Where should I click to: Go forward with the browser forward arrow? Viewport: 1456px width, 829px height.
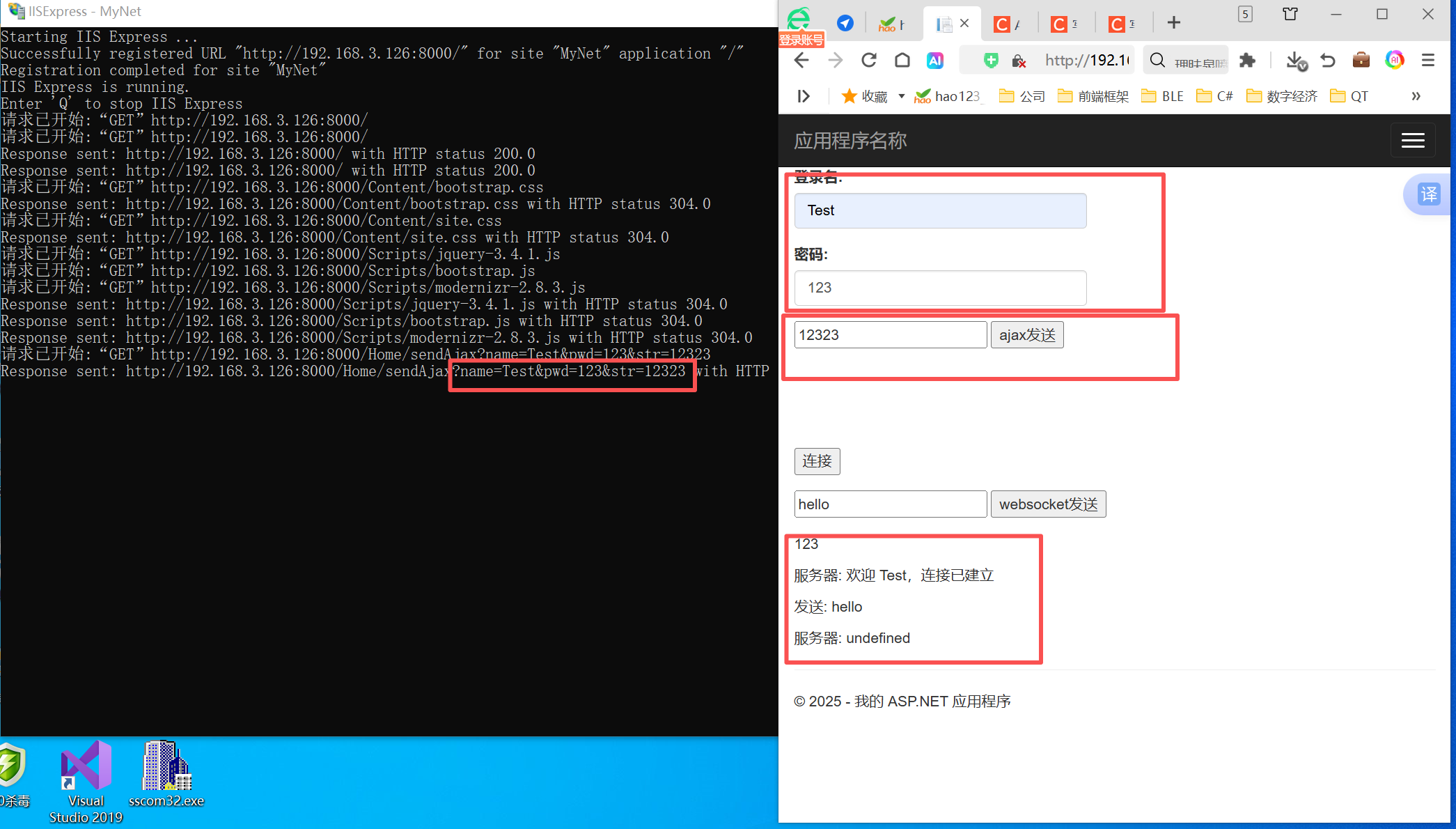(836, 61)
